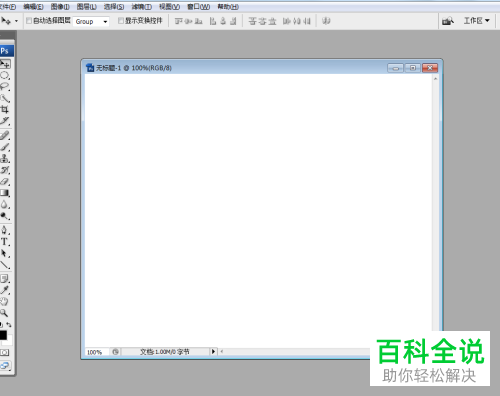Click the document status bar circular icon
Image resolution: width=500 pixels, height=396 pixels.
[115, 352]
